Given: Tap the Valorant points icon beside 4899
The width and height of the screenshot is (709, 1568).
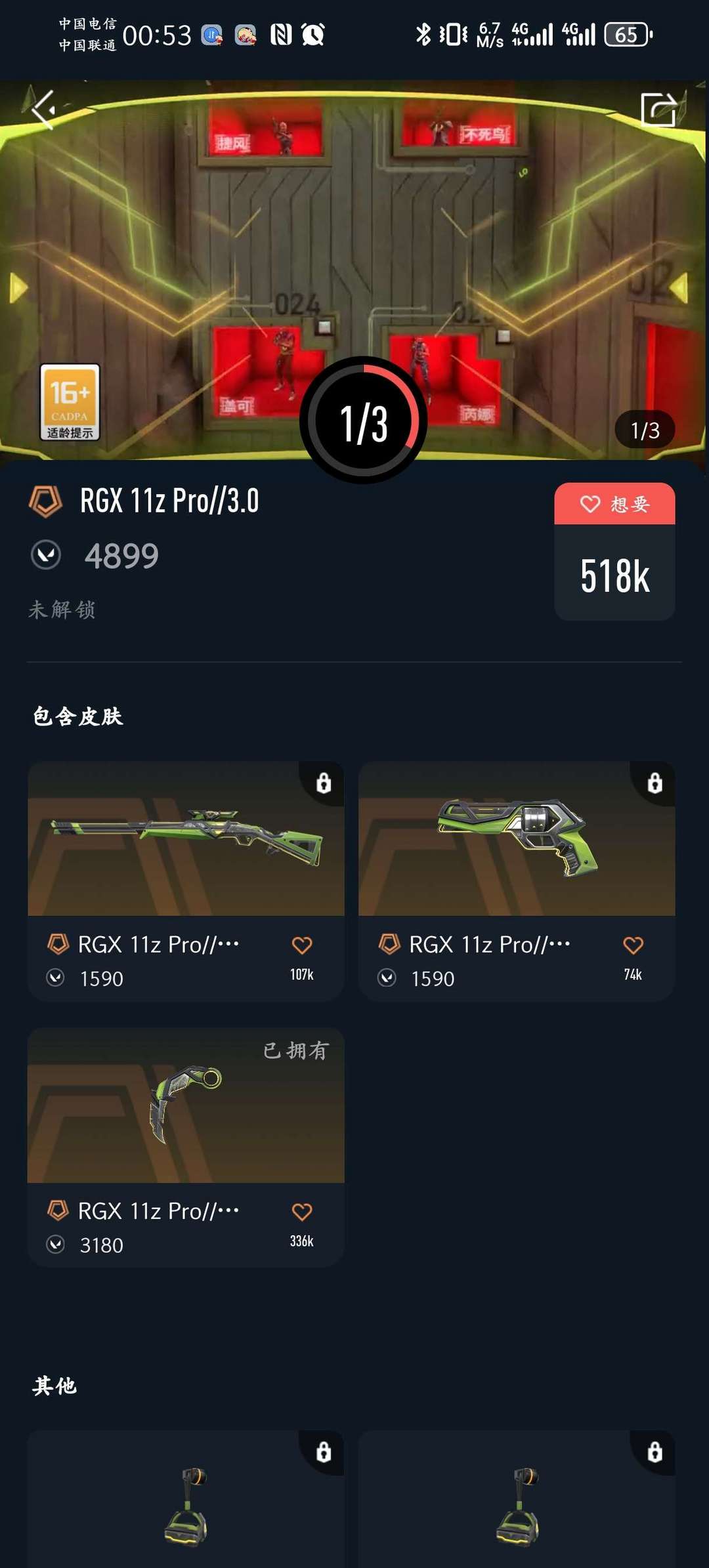Looking at the screenshot, I should [x=46, y=555].
